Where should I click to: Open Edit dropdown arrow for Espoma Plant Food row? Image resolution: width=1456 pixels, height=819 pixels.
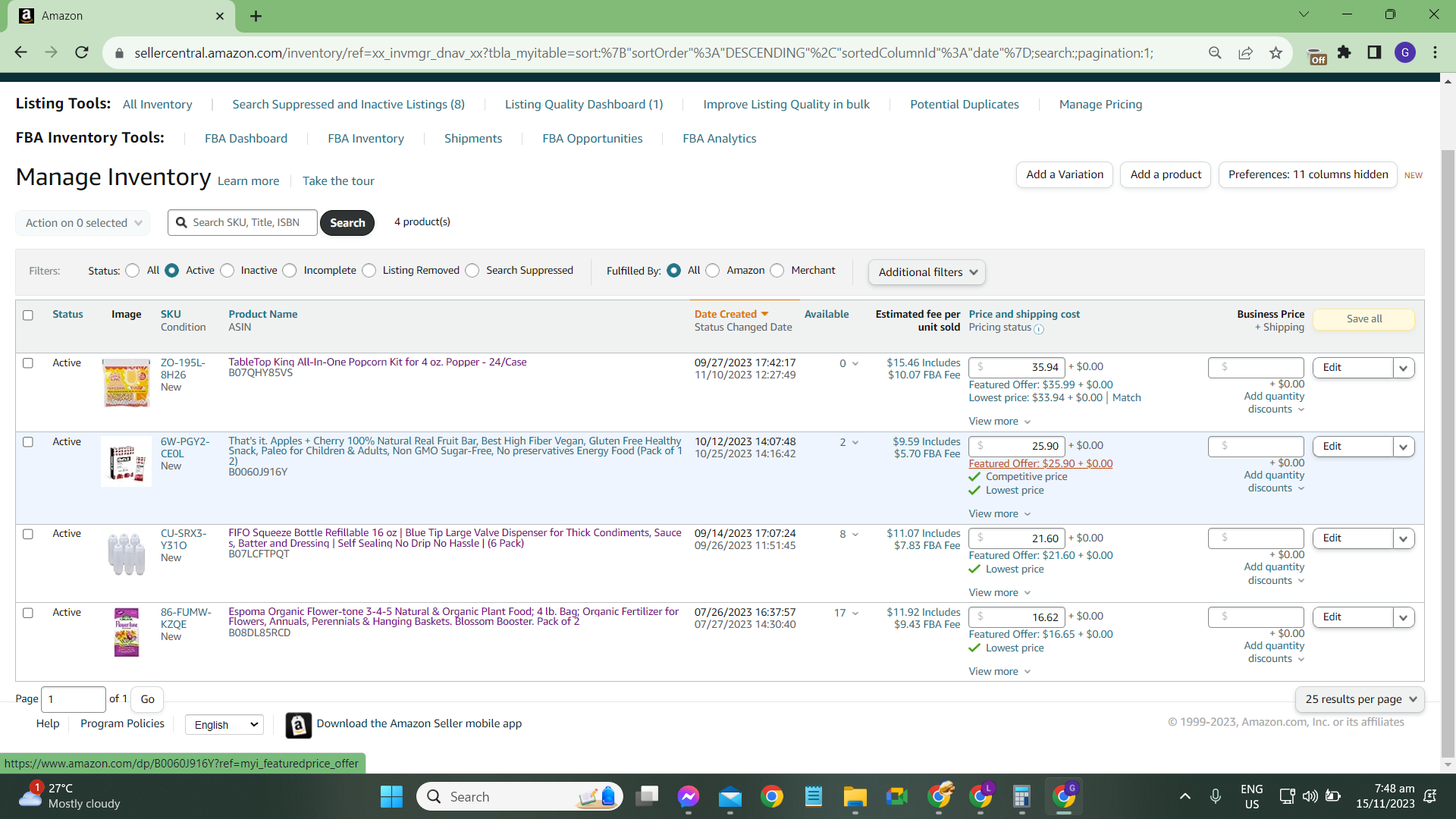point(1404,617)
